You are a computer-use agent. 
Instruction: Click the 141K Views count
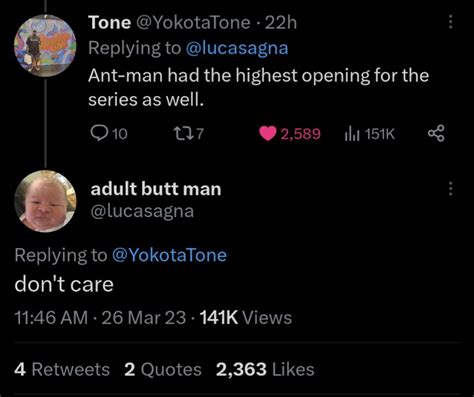pyautogui.click(x=246, y=317)
